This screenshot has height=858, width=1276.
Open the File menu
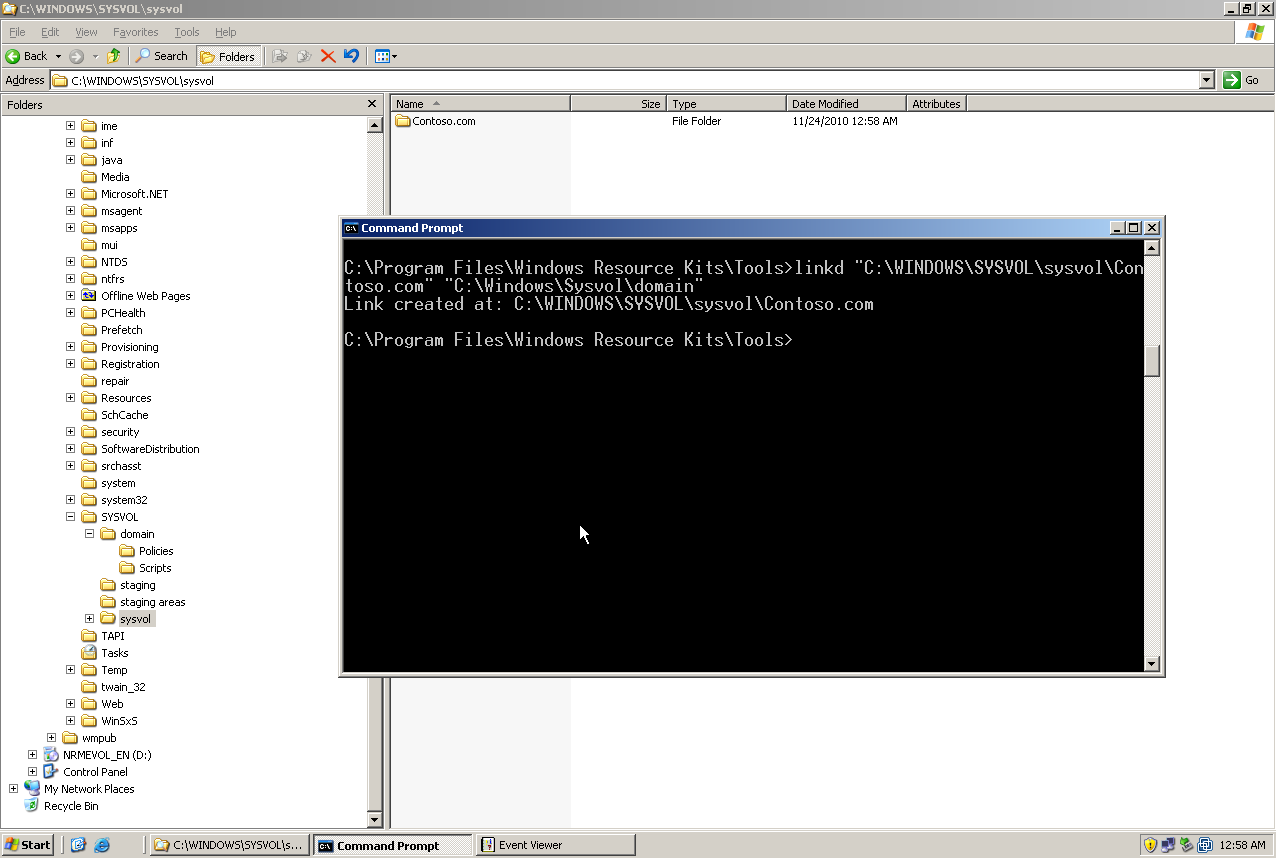pos(17,32)
